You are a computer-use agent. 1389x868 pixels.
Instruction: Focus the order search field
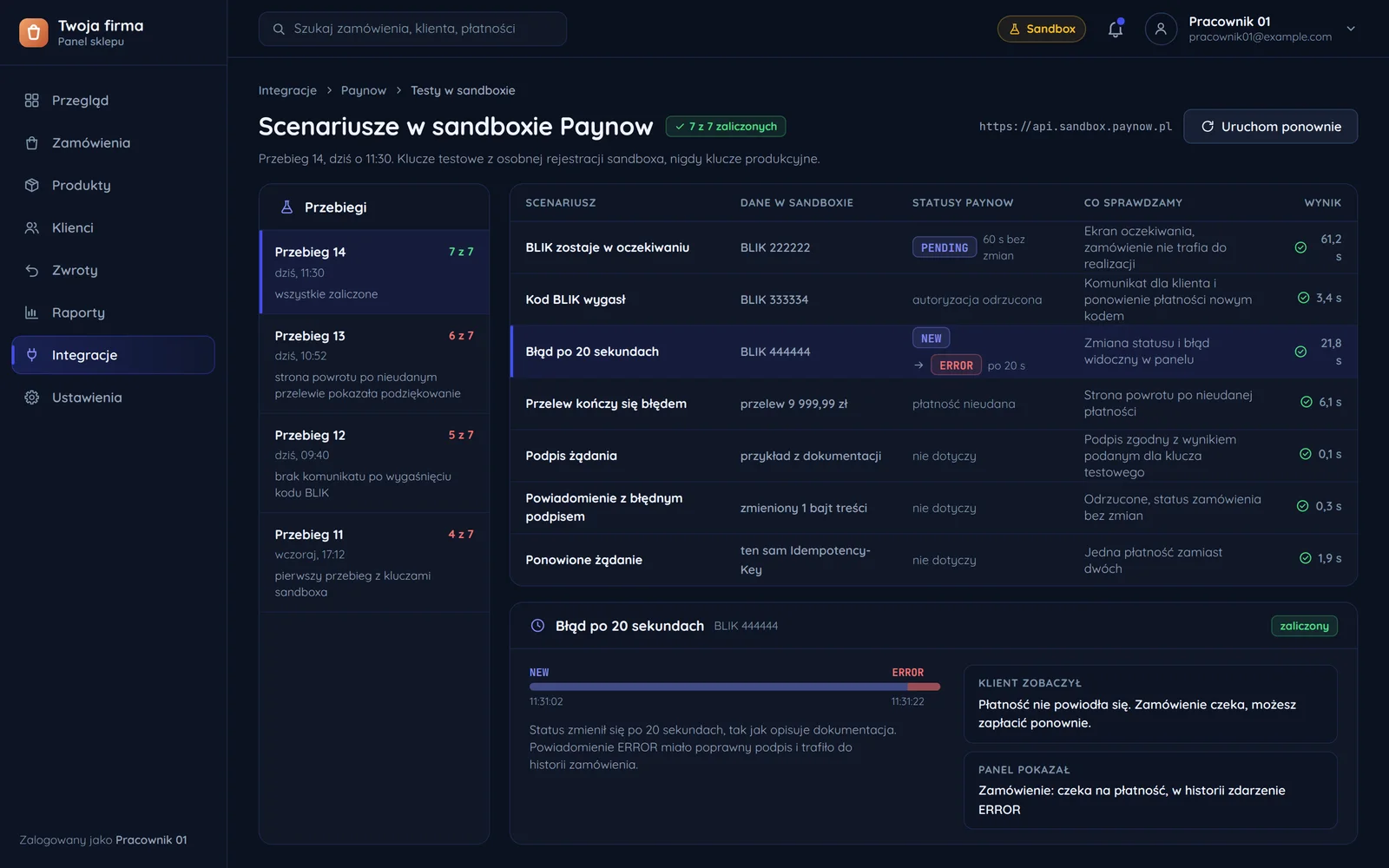click(x=412, y=29)
